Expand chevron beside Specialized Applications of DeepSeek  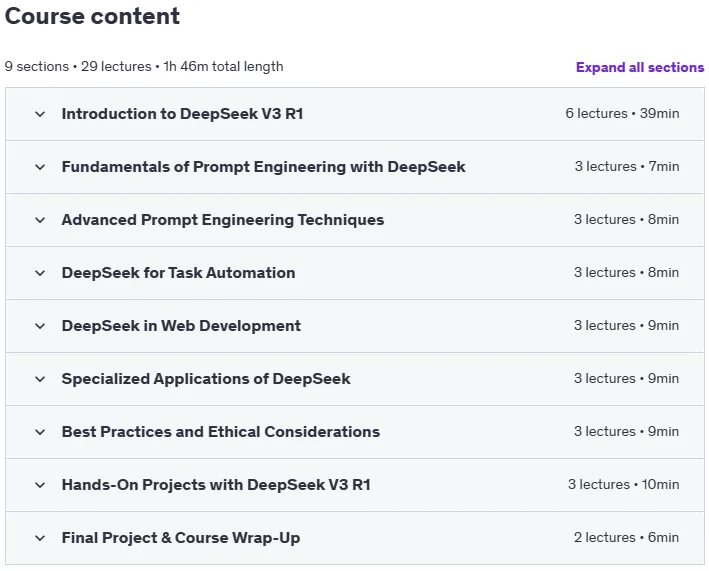coord(40,379)
